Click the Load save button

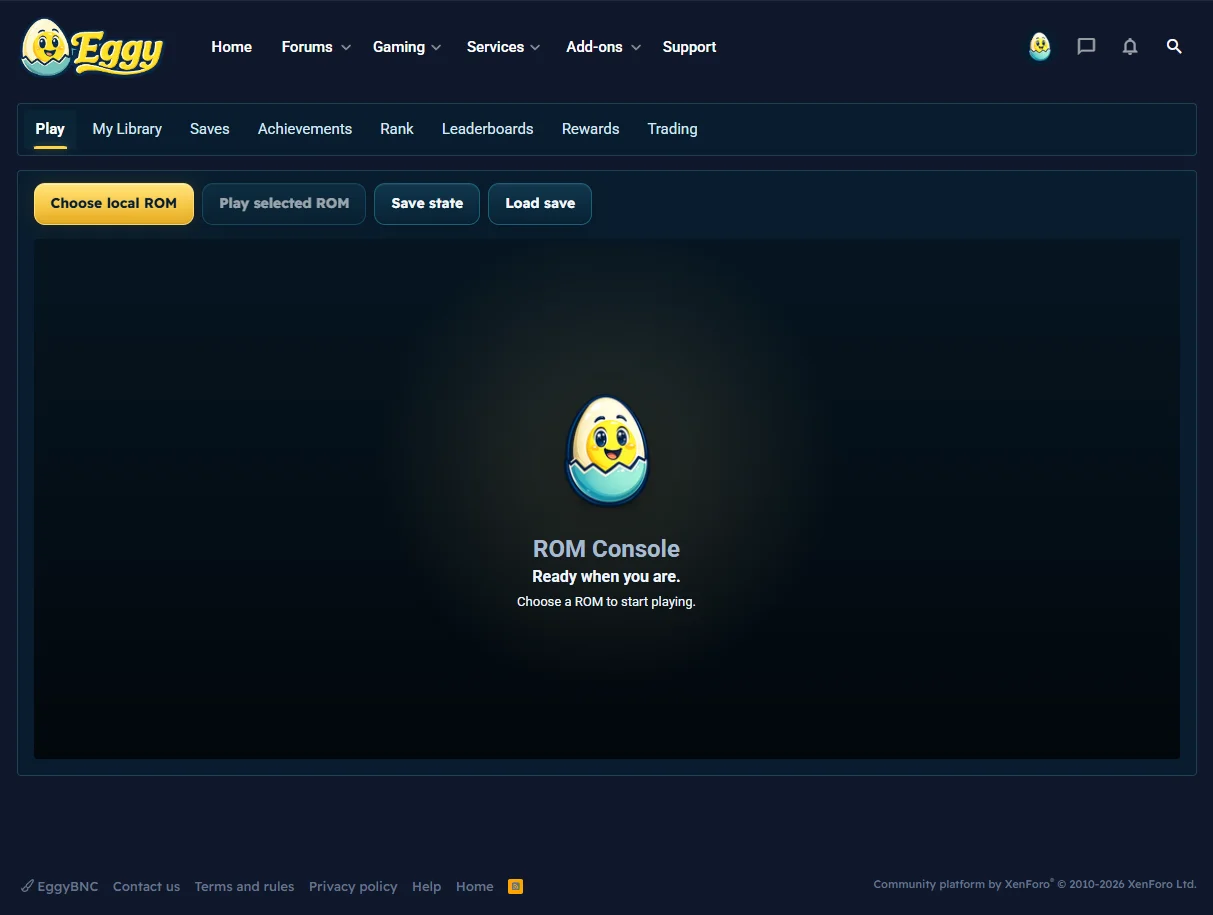coord(540,204)
